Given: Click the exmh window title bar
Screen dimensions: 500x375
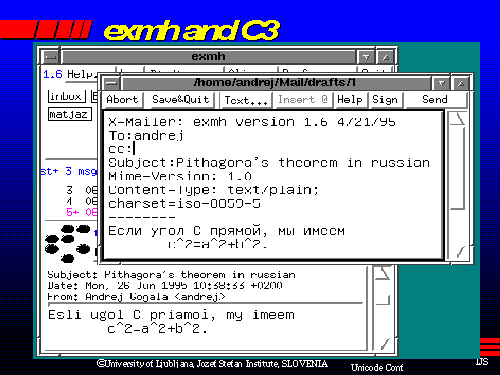Looking at the screenshot, I should [x=209, y=57].
